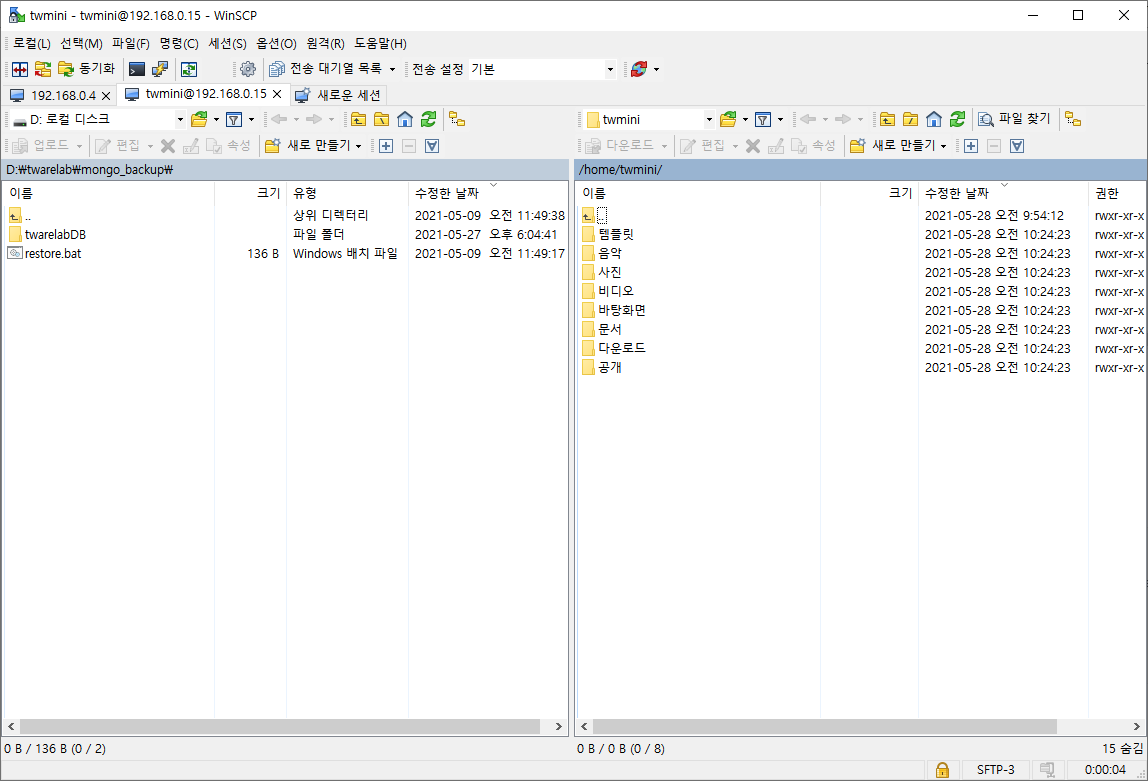Click the remote panel open directory icon
Image resolution: width=1148 pixels, height=781 pixels.
[x=728, y=119]
